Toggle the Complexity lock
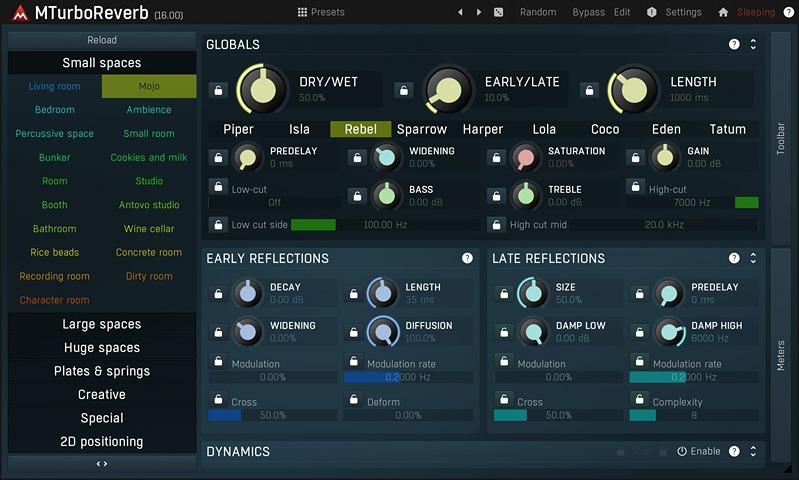799x480 pixels. (x=640, y=399)
